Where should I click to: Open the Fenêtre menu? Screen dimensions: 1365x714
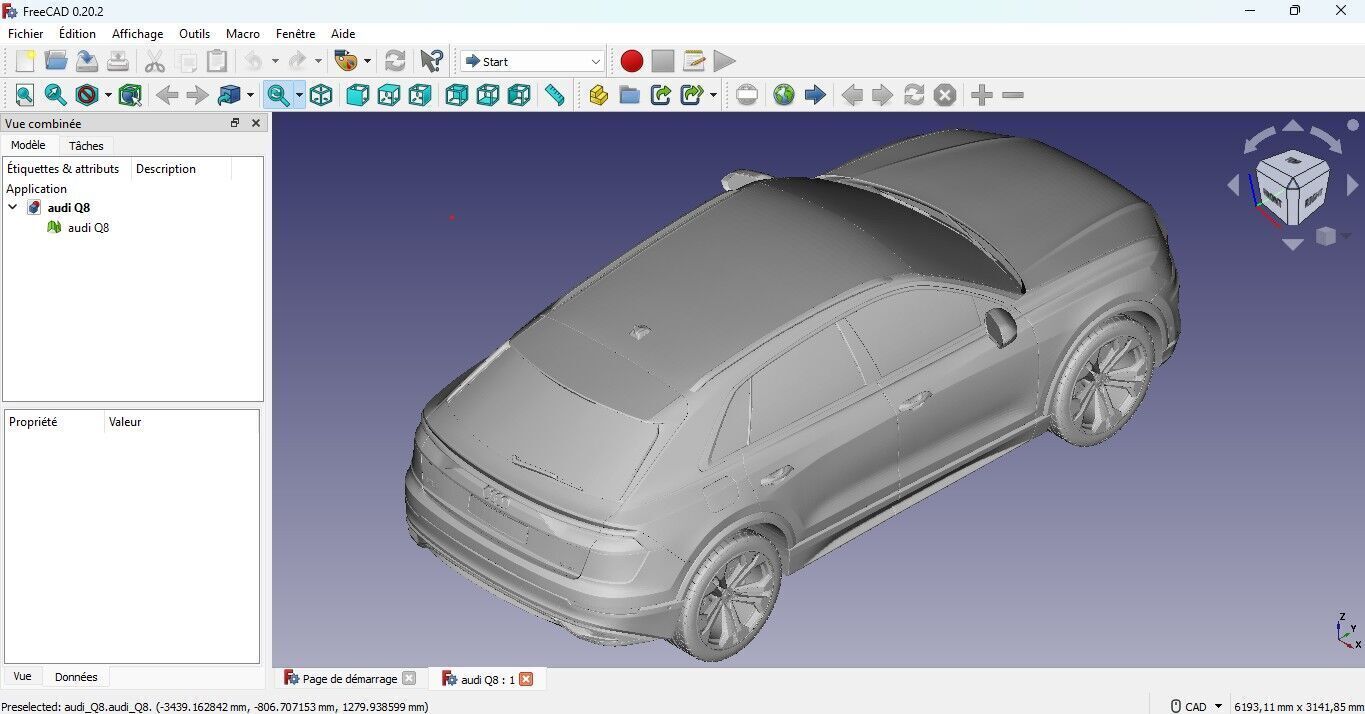click(x=295, y=33)
